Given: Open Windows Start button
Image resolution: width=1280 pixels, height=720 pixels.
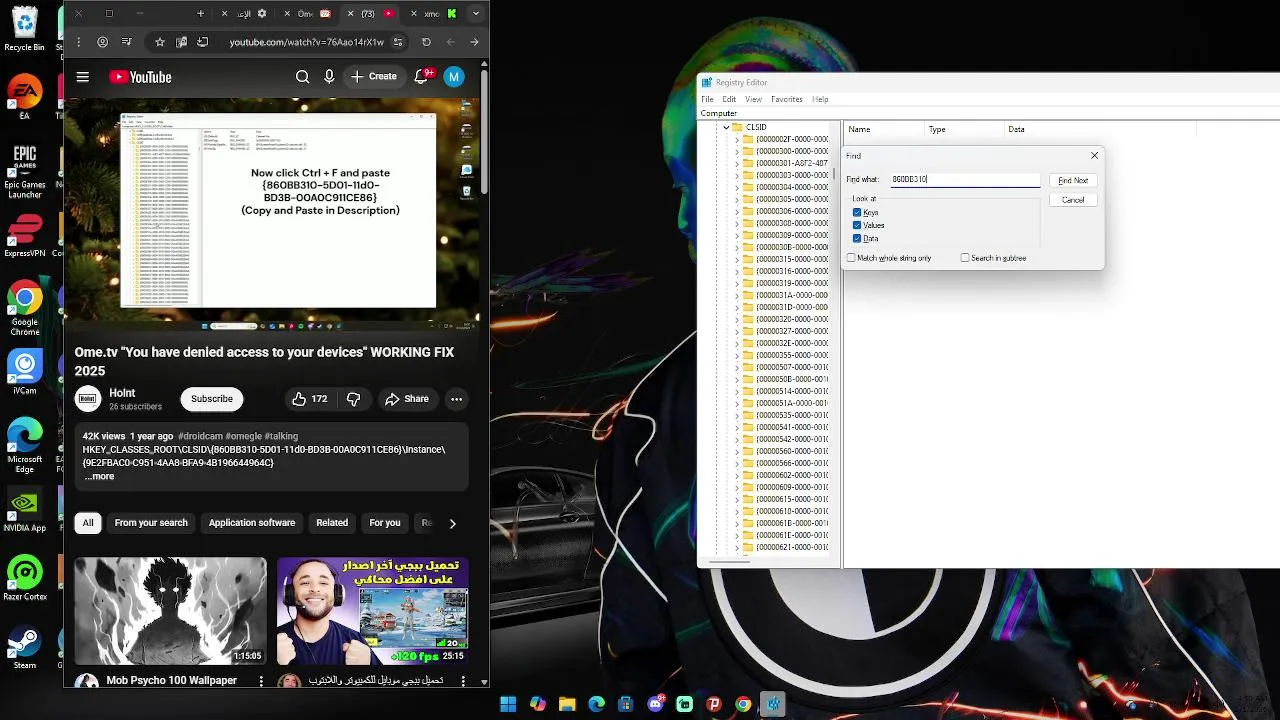Looking at the screenshot, I should point(508,704).
